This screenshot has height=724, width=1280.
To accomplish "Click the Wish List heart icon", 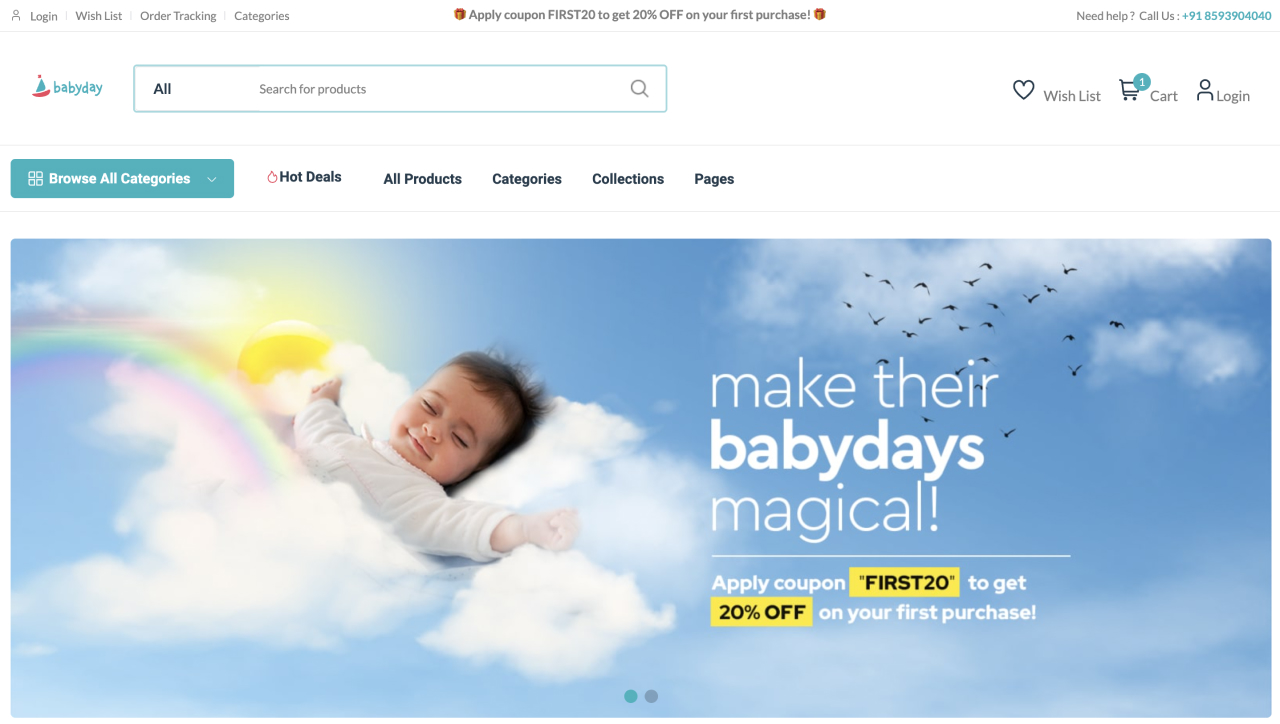I will [x=1024, y=90].
